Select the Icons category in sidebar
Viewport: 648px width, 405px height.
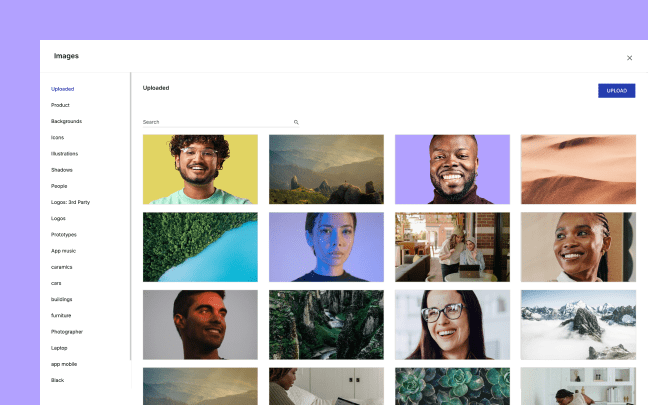57,137
